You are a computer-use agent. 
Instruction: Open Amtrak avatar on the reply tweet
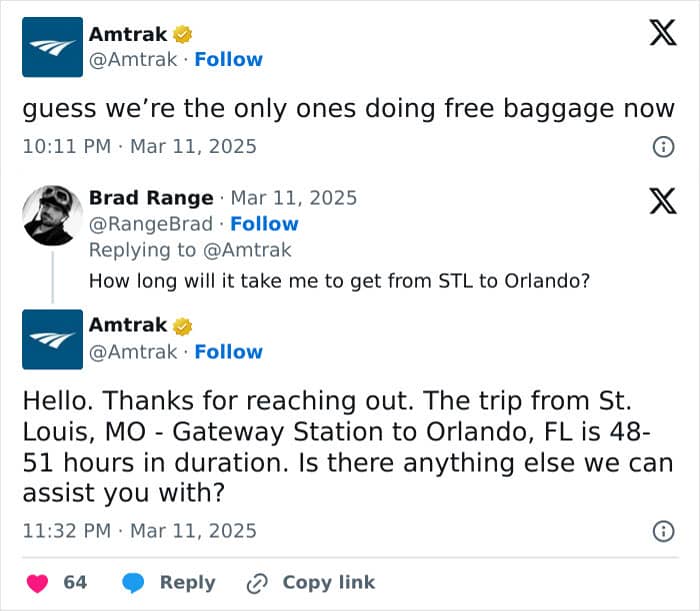pyautogui.click(x=52, y=339)
